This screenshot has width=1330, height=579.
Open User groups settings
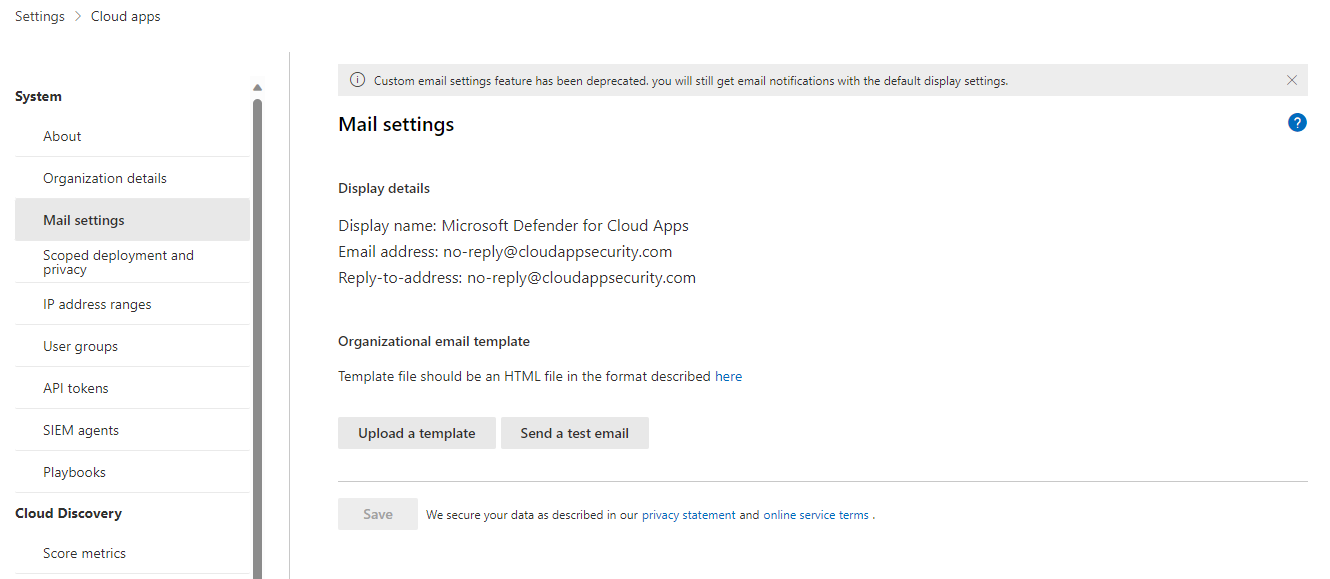click(81, 345)
